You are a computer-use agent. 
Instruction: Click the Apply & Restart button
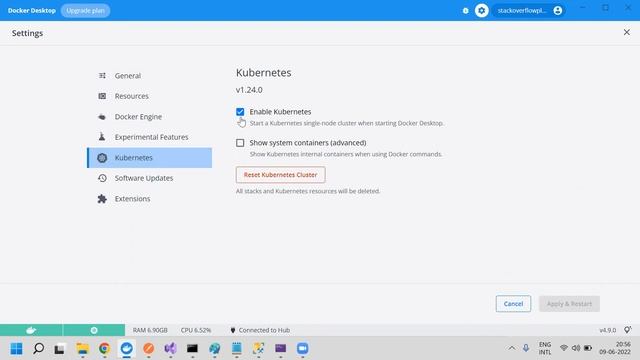click(569, 304)
